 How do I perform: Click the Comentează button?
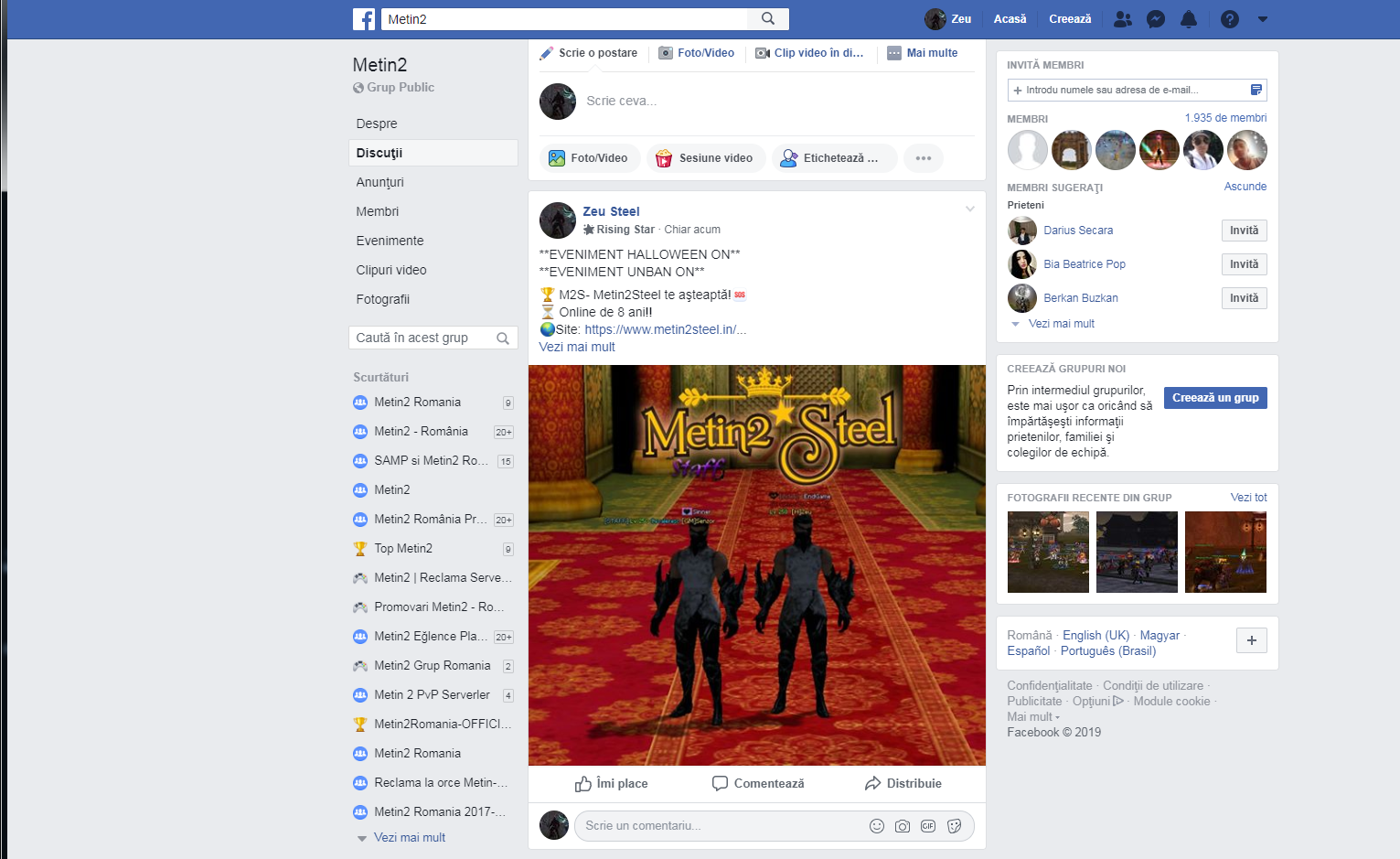click(x=758, y=784)
